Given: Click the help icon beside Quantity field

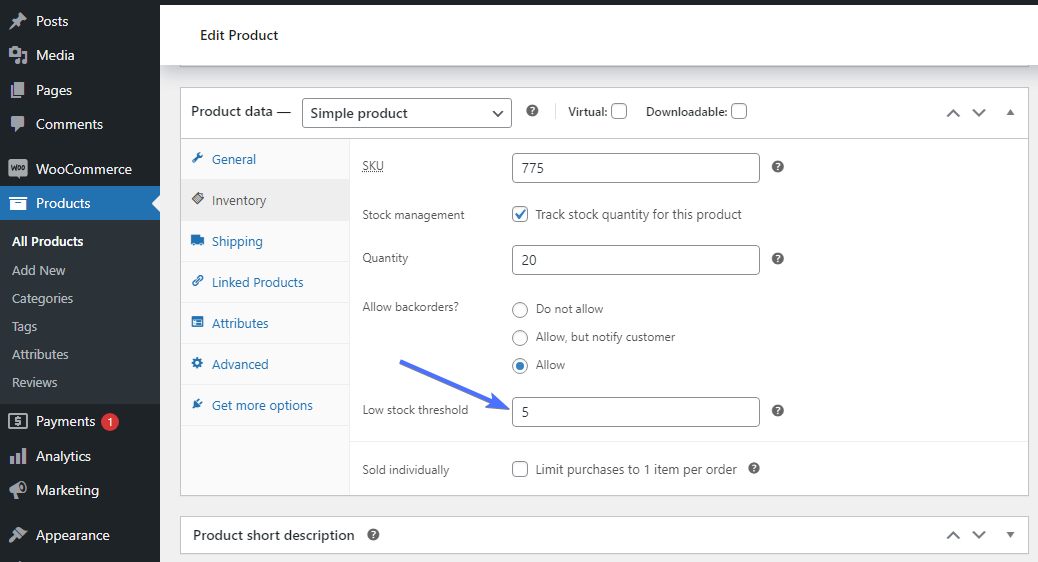Looking at the screenshot, I should point(777,259).
